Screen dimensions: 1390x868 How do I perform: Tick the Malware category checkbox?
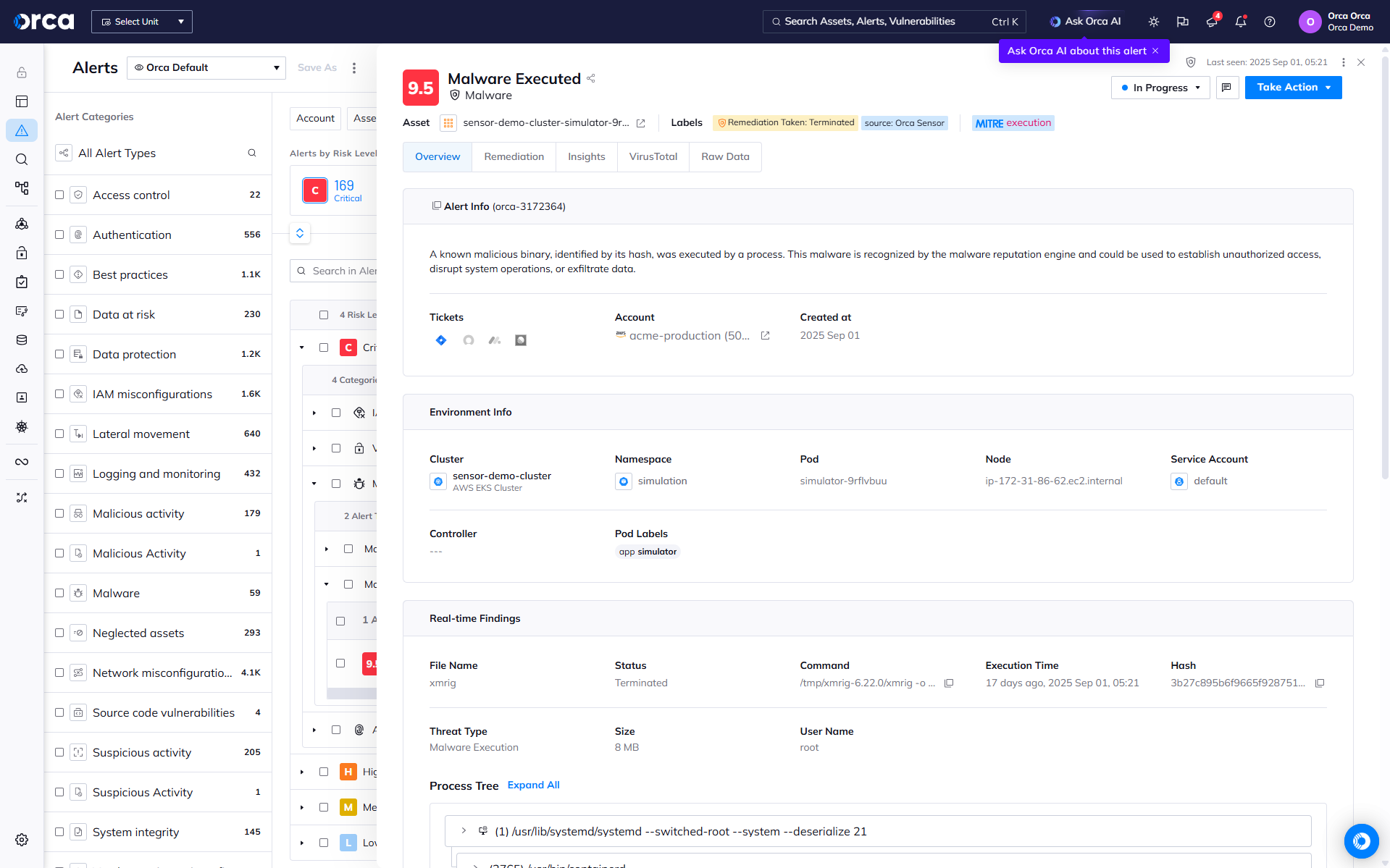pos(59,593)
